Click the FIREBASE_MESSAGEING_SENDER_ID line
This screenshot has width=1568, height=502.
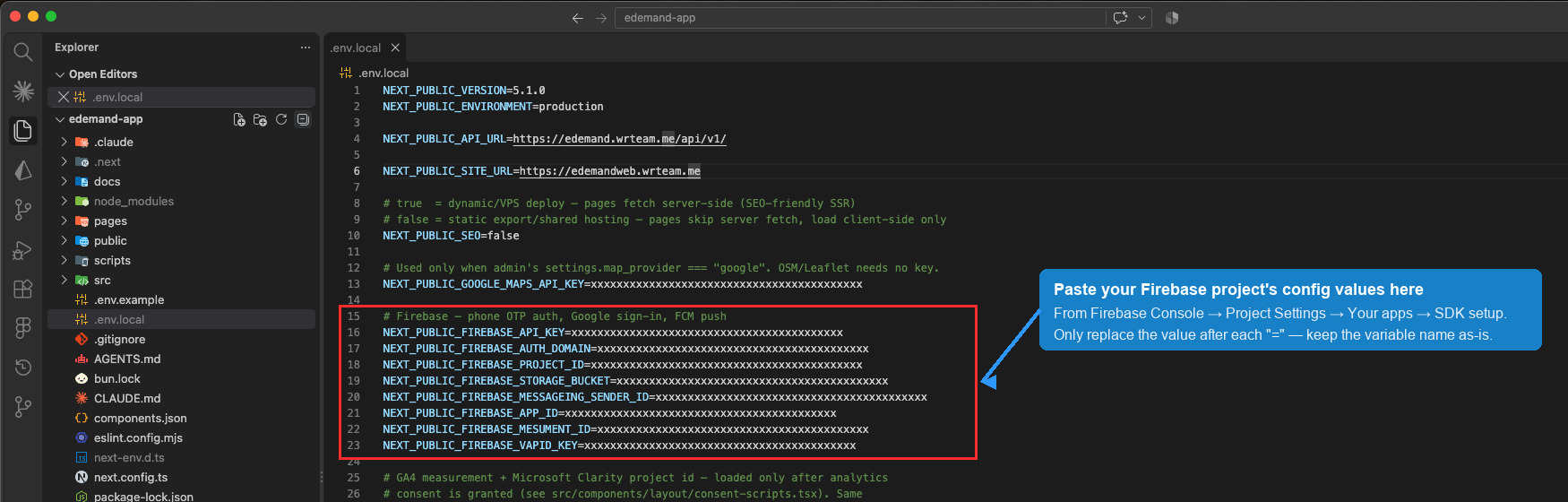(655, 397)
